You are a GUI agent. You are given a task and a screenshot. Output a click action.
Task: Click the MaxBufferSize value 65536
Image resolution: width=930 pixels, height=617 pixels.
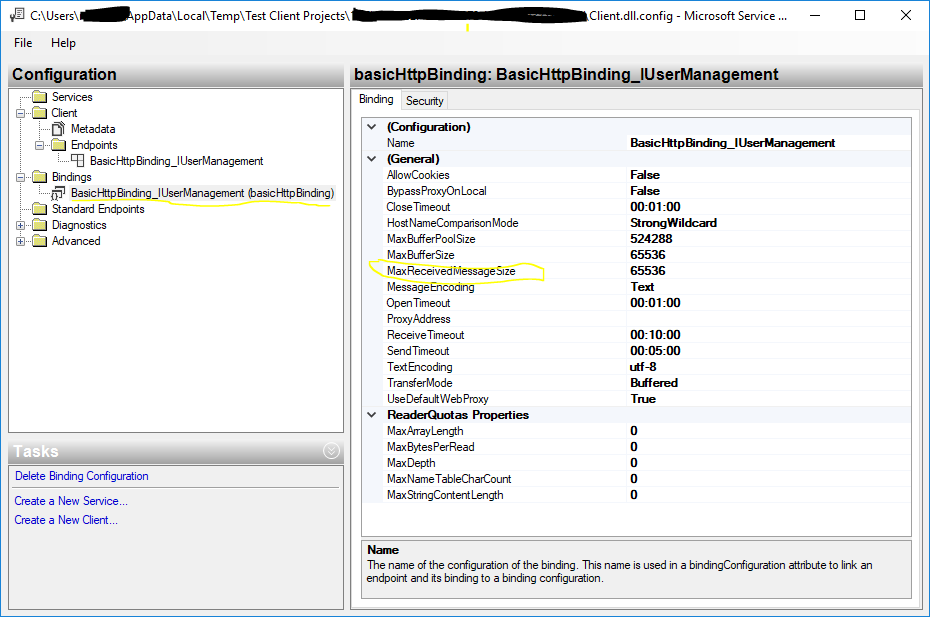(x=769, y=255)
